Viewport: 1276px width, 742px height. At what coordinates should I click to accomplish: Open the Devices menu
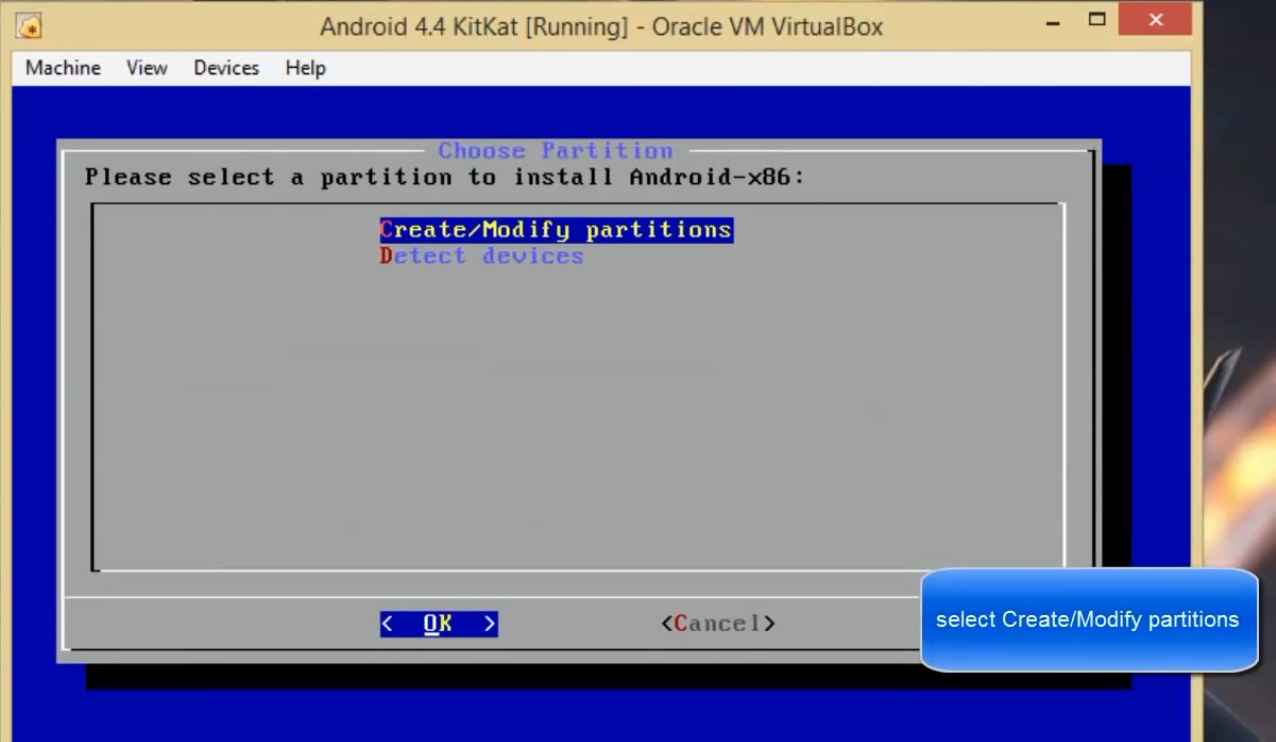pyautogui.click(x=226, y=68)
